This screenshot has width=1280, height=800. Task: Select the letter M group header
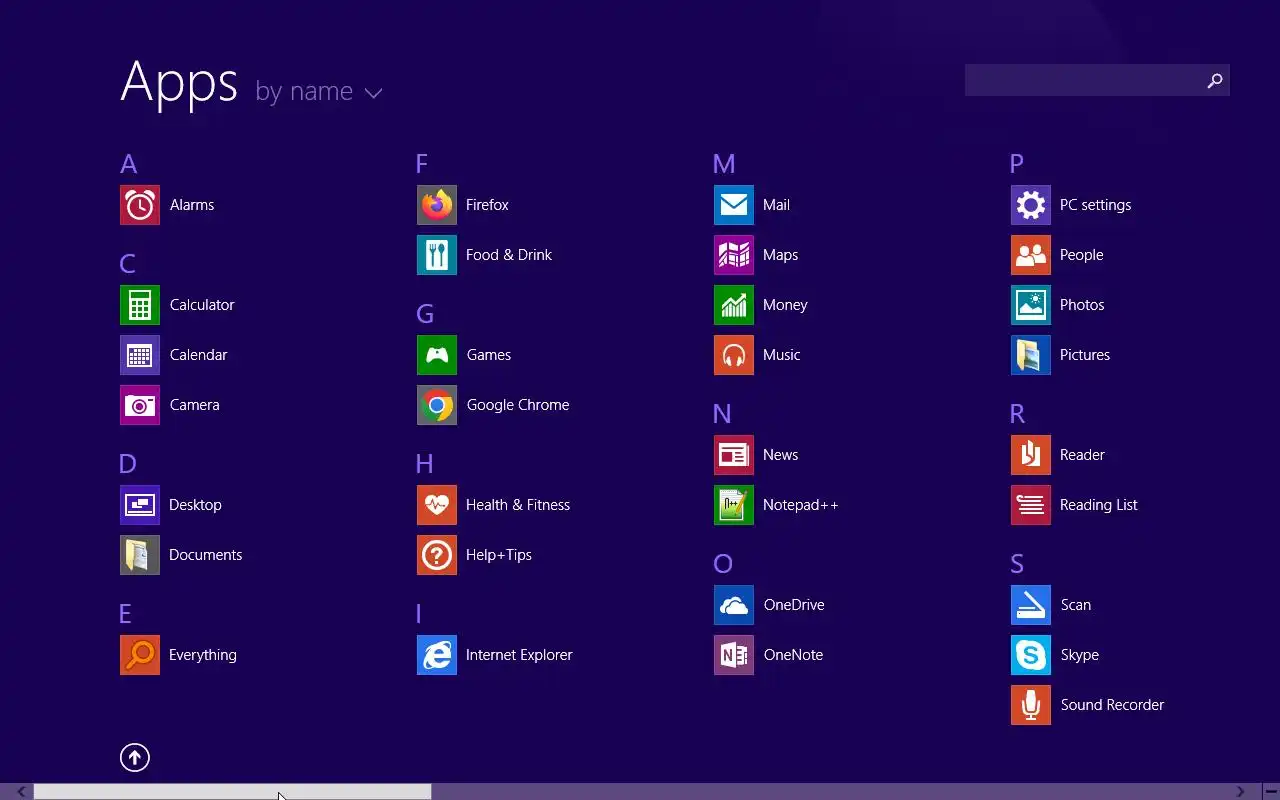724,164
